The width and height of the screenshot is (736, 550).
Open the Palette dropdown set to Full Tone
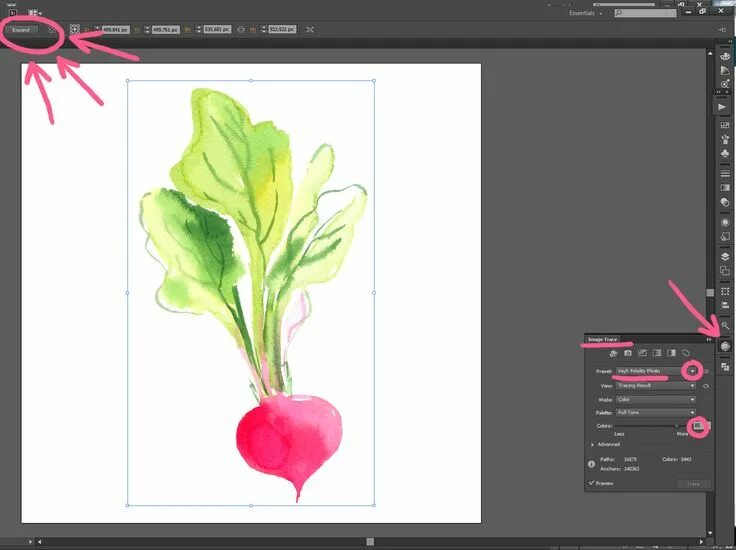tap(656, 412)
